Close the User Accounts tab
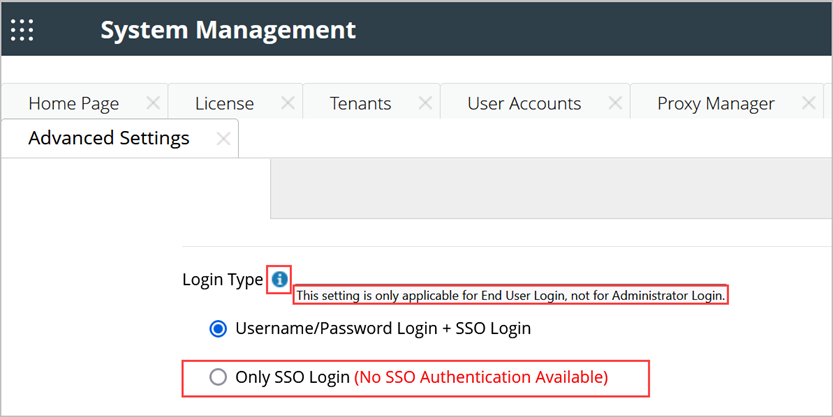Image resolution: width=833 pixels, height=417 pixels. tap(615, 103)
